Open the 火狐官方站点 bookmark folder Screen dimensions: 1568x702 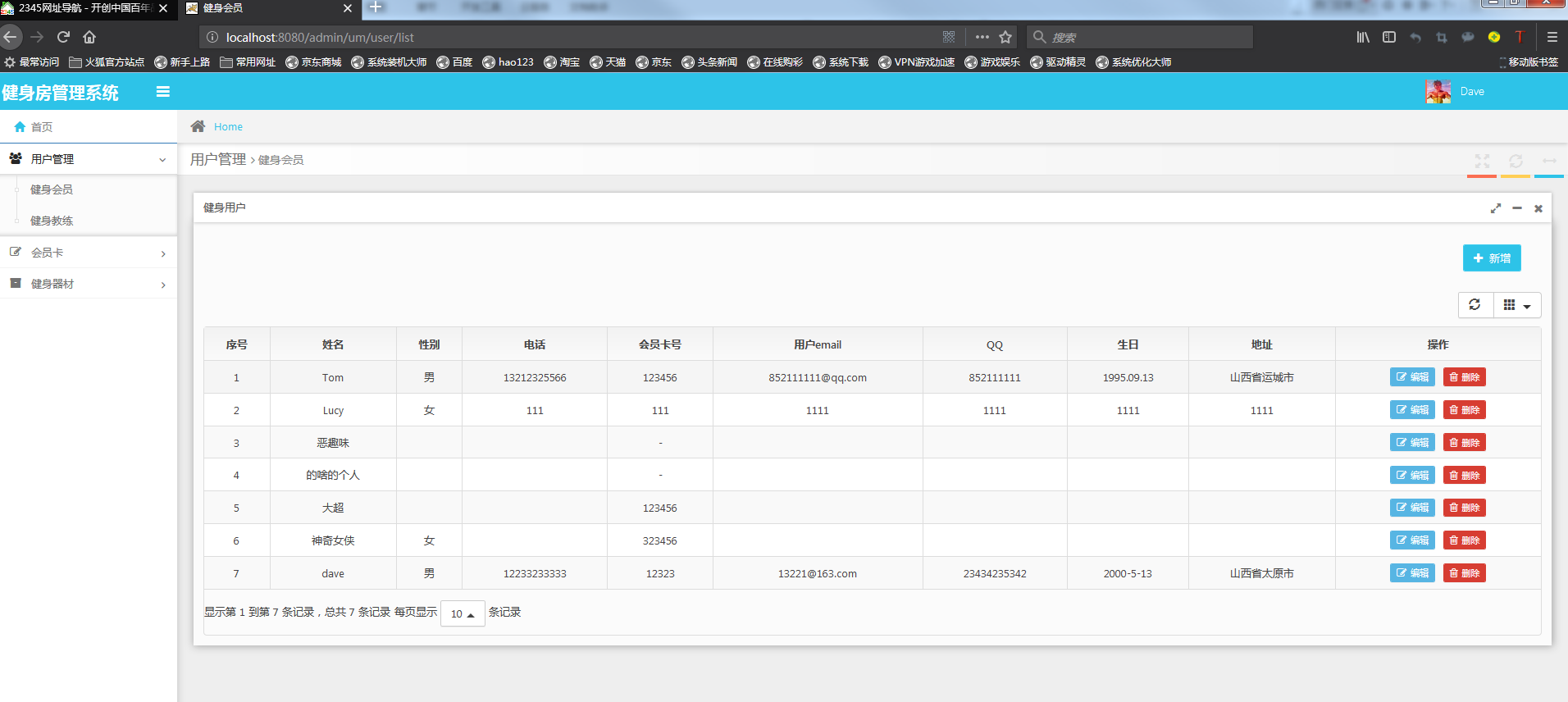(x=107, y=62)
